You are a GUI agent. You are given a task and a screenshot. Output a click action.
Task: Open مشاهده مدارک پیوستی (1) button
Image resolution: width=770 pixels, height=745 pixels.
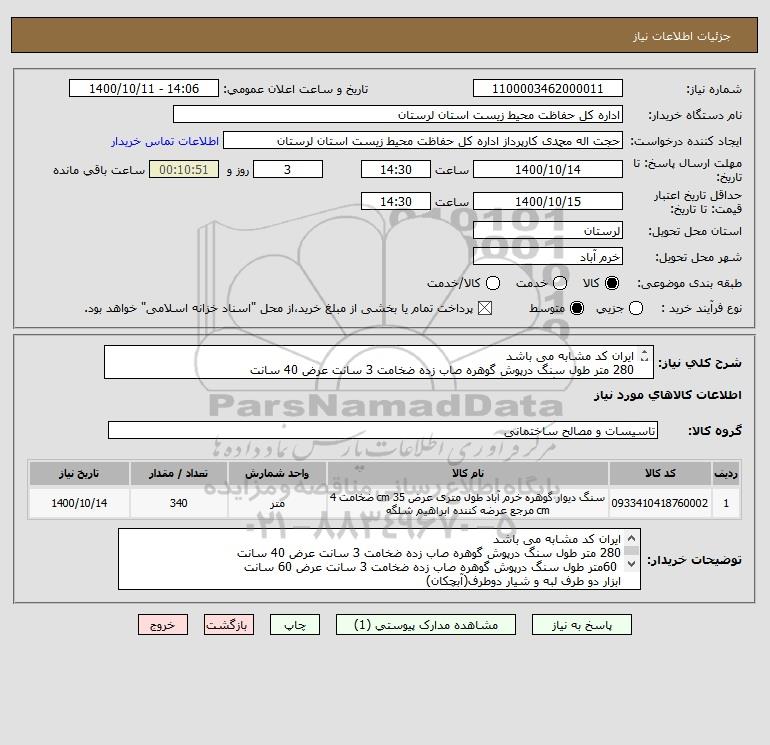[x=426, y=625]
